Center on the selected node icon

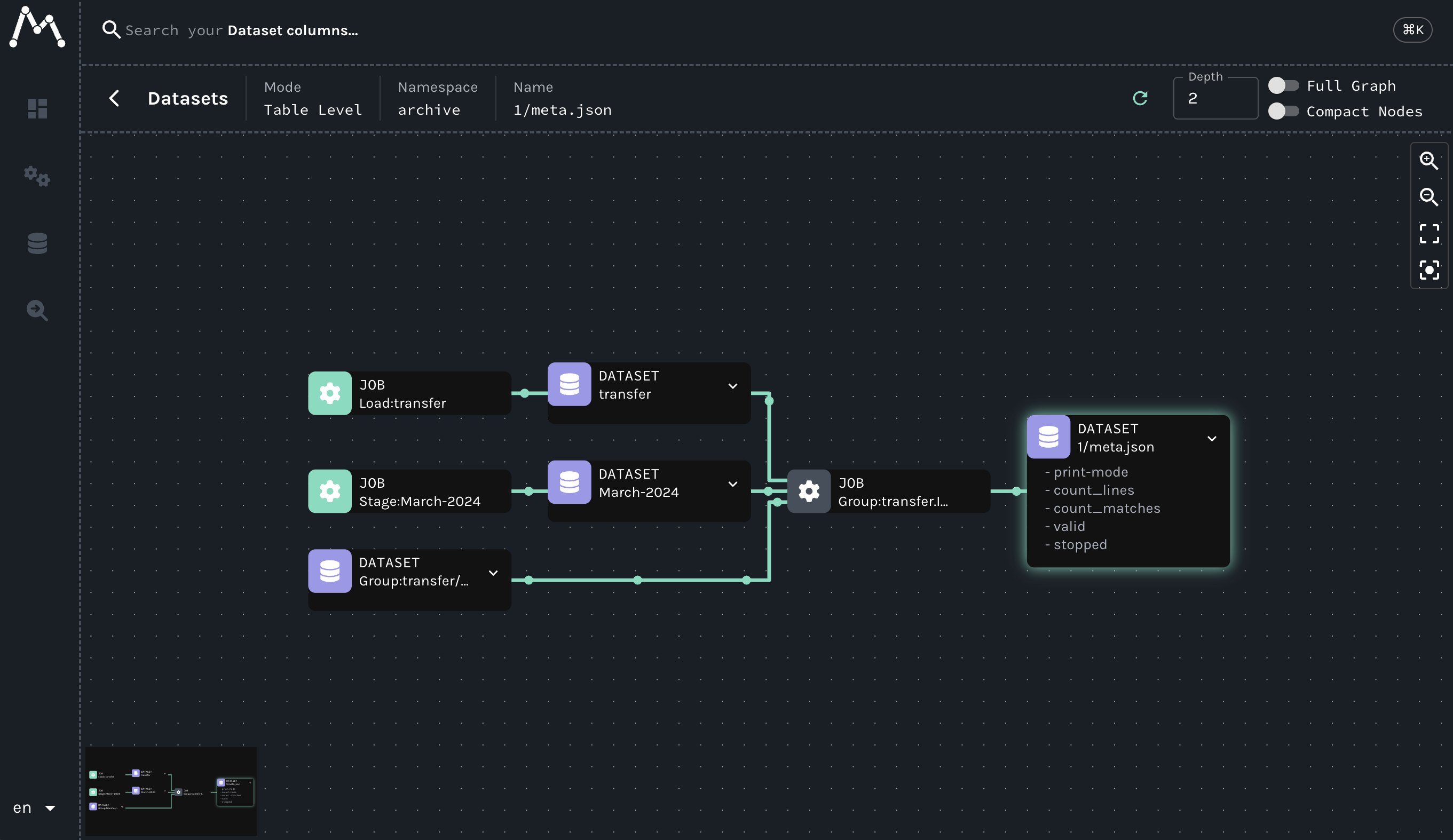1428,270
